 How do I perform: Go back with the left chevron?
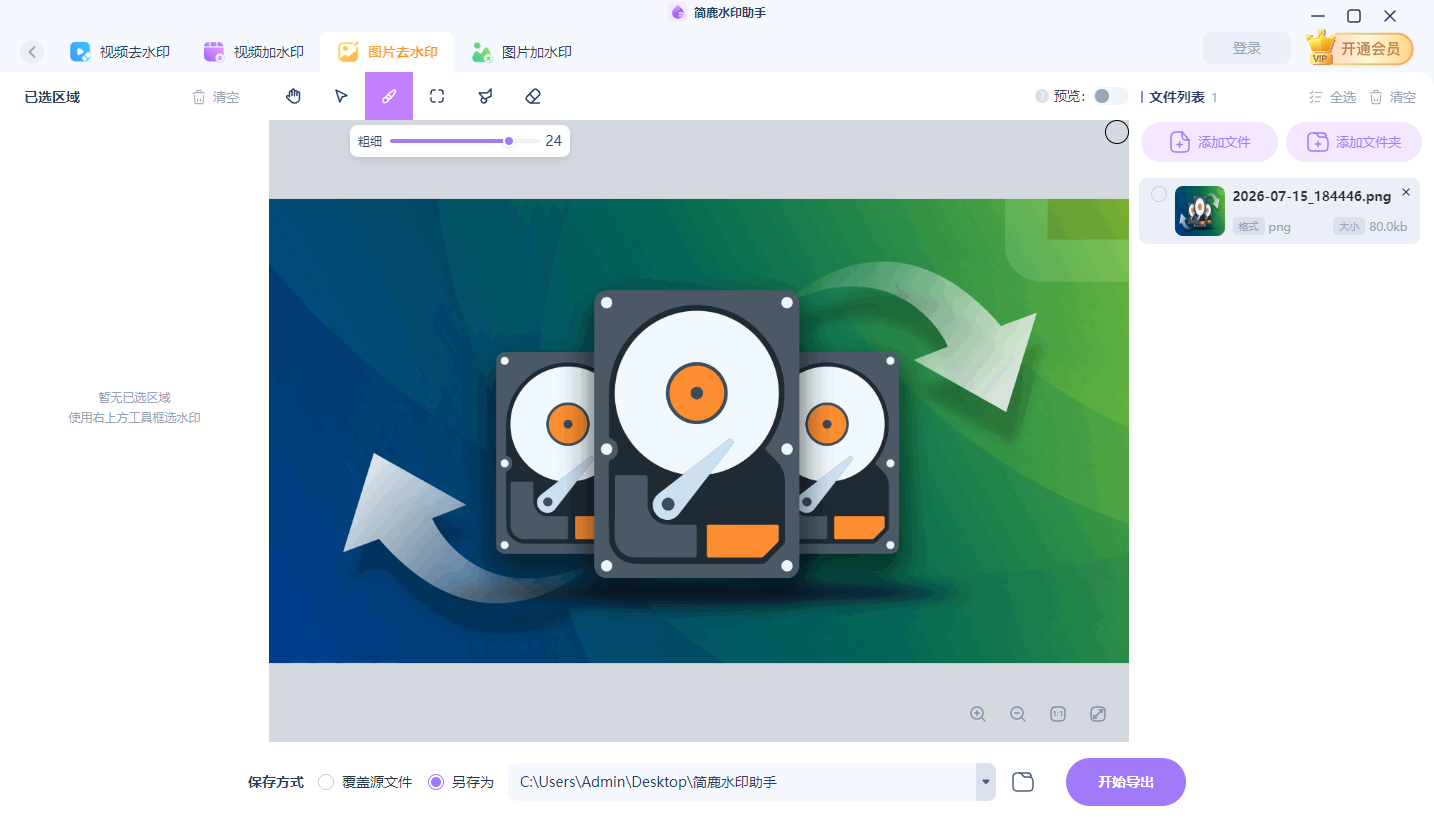33,52
